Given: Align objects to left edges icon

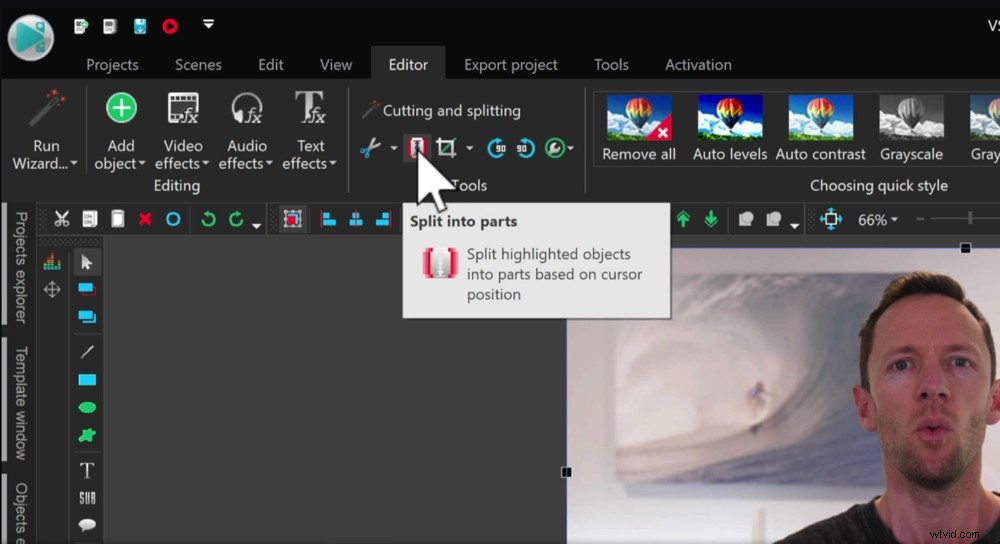Looking at the screenshot, I should (x=328, y=219).
